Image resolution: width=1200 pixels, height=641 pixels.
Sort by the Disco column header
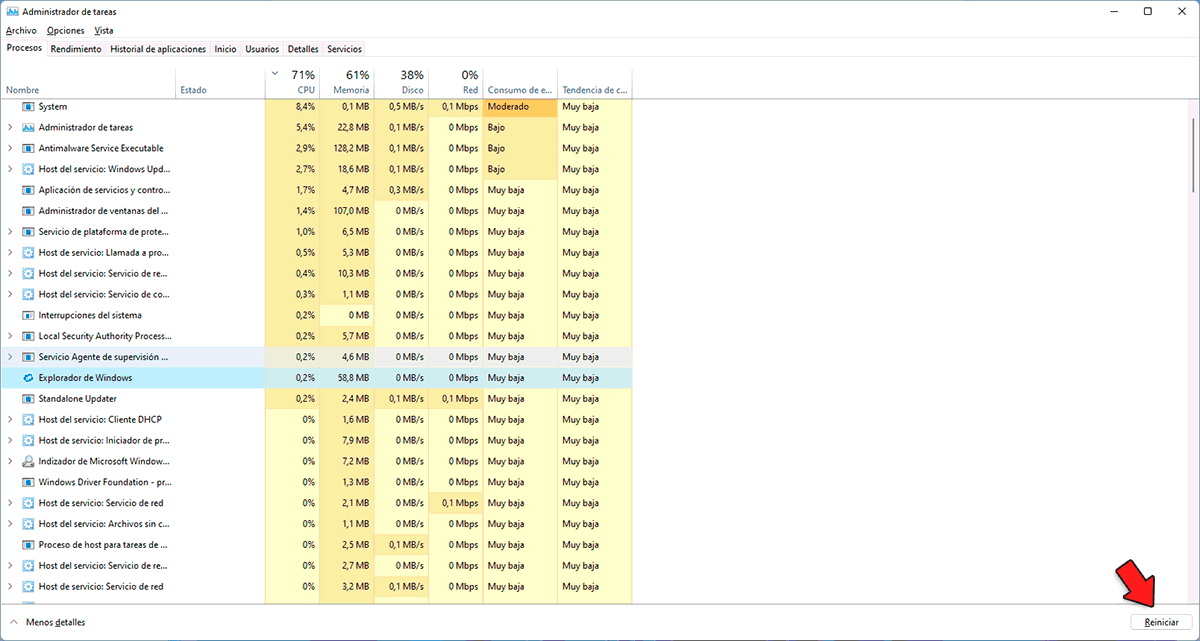pyautogui.click(x=401, y=82)
